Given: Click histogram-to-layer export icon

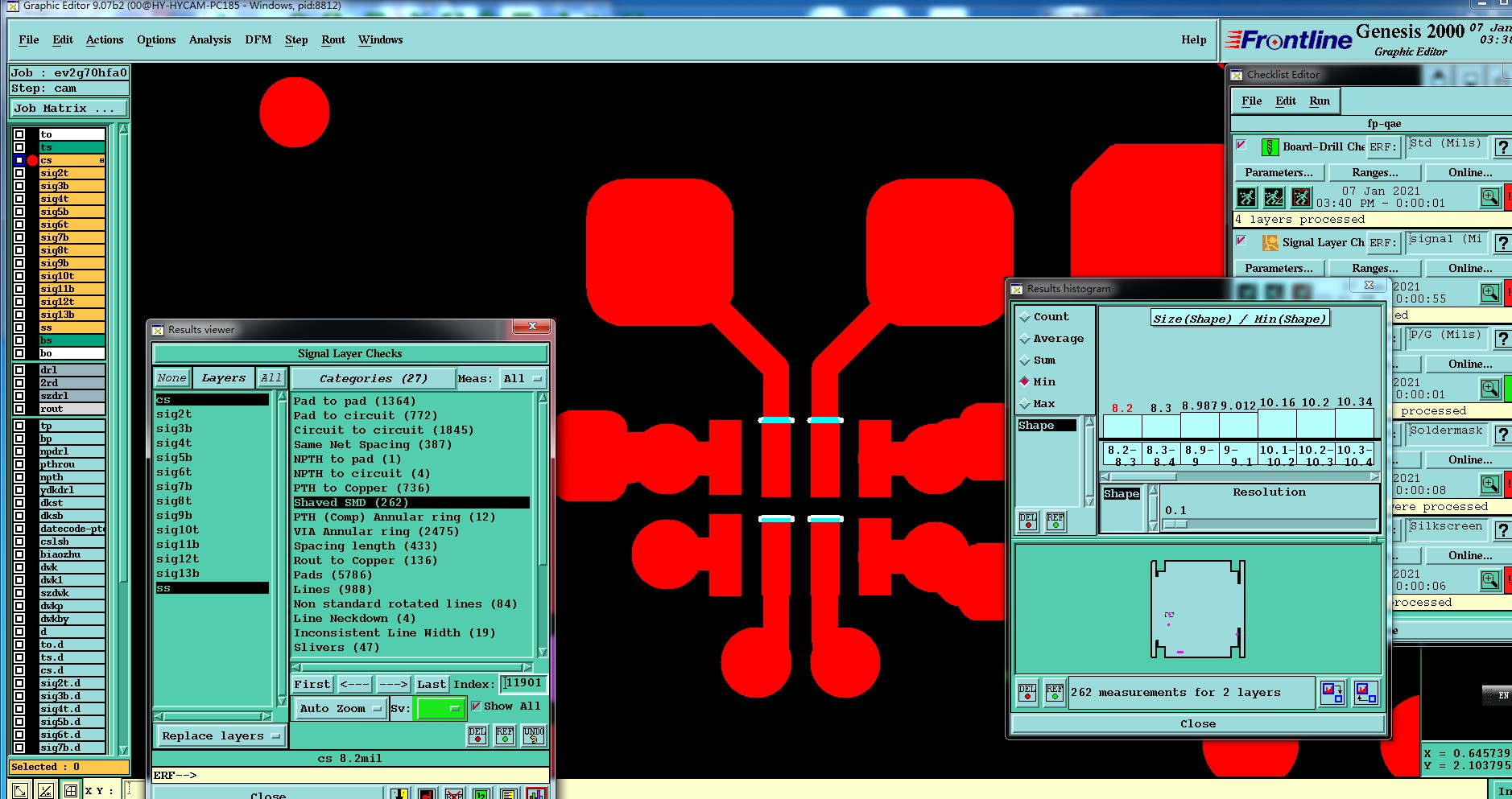Looking at the screenshot, I should (1332, 692).
